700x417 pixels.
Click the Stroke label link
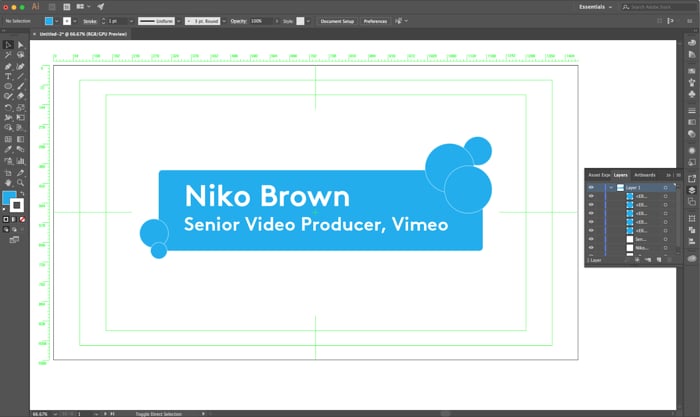pyautogui.click(x=90, y=21)
